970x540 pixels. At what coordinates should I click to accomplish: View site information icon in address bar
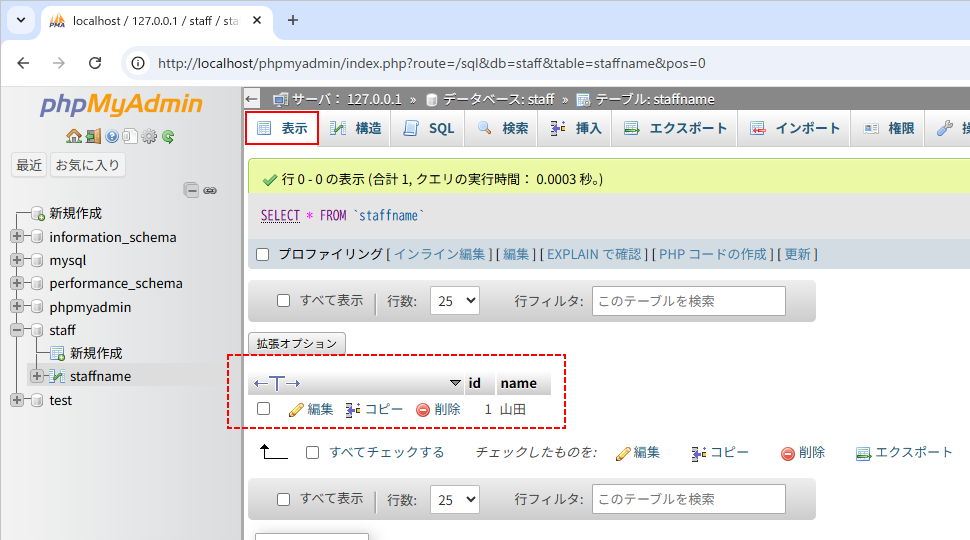point(138,63)
